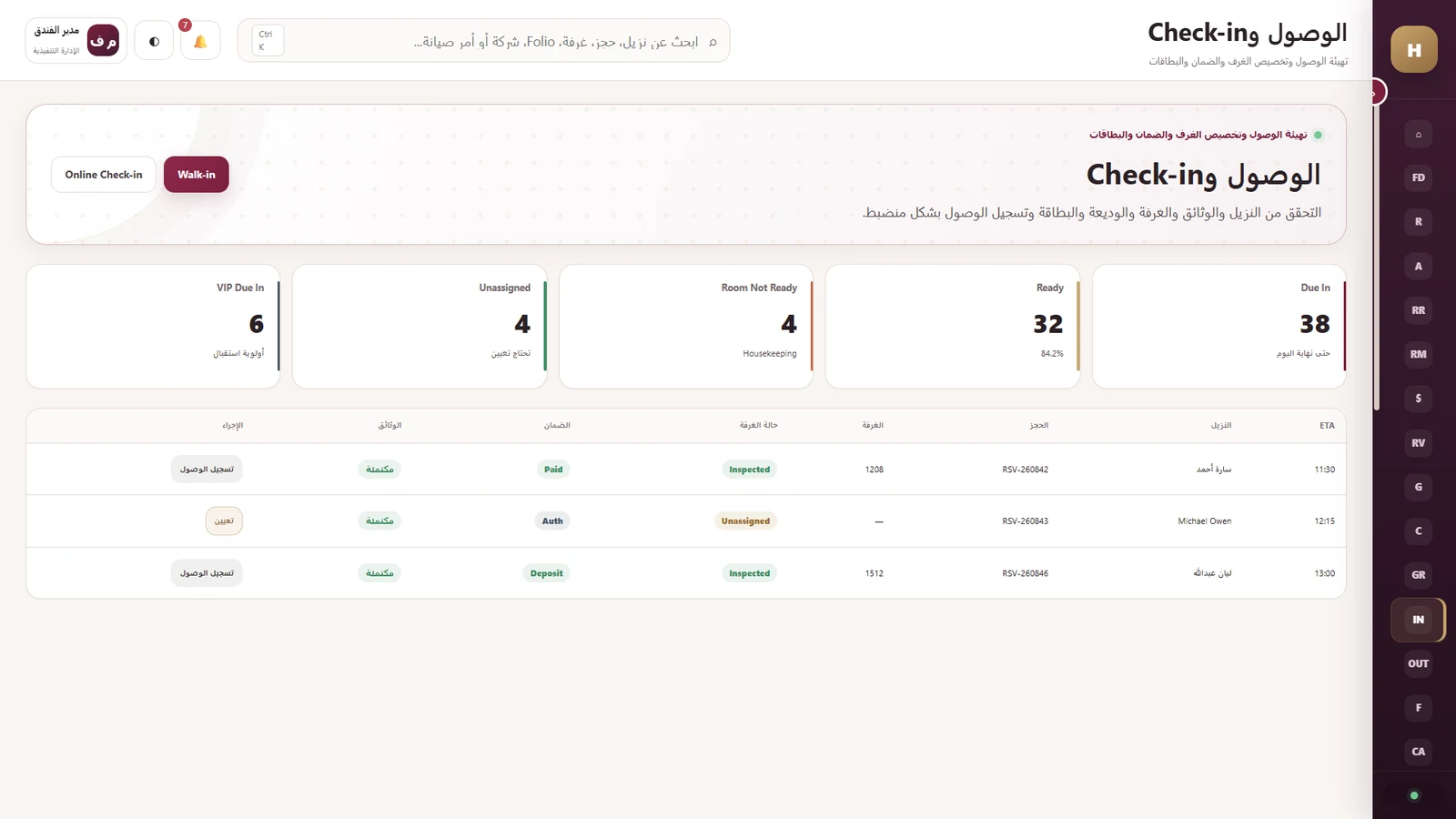Collapse the sidebar with the edge toggle

click(x=1375, y=92)
